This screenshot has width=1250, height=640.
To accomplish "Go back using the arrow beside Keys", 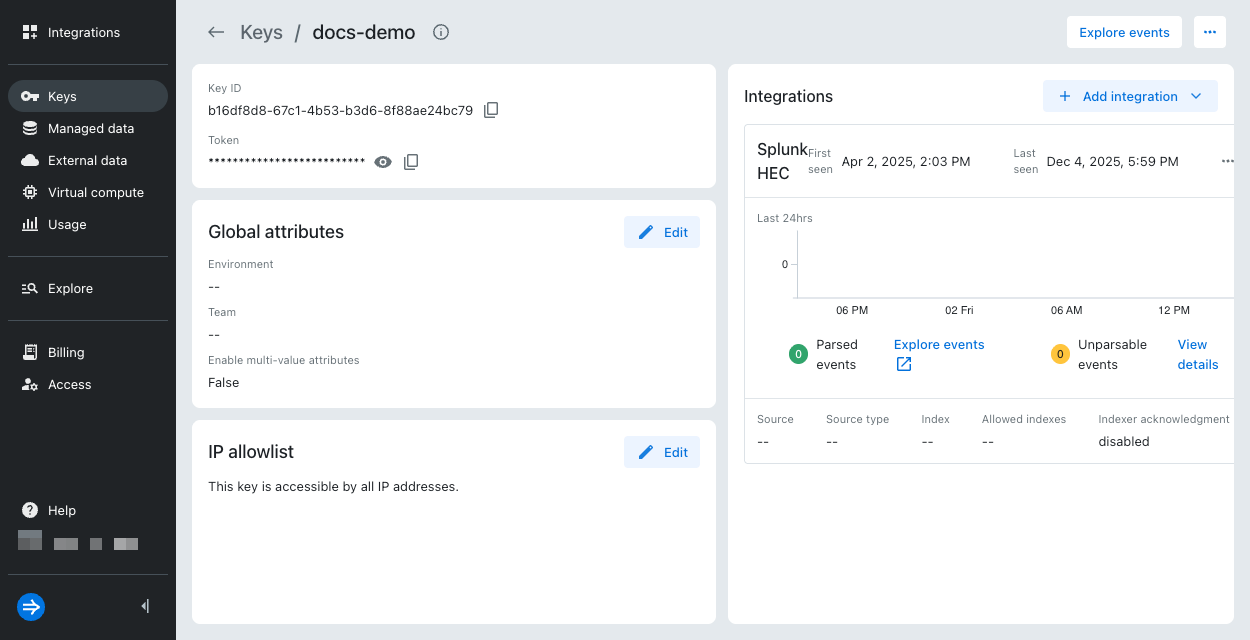I will coord(216,32).
